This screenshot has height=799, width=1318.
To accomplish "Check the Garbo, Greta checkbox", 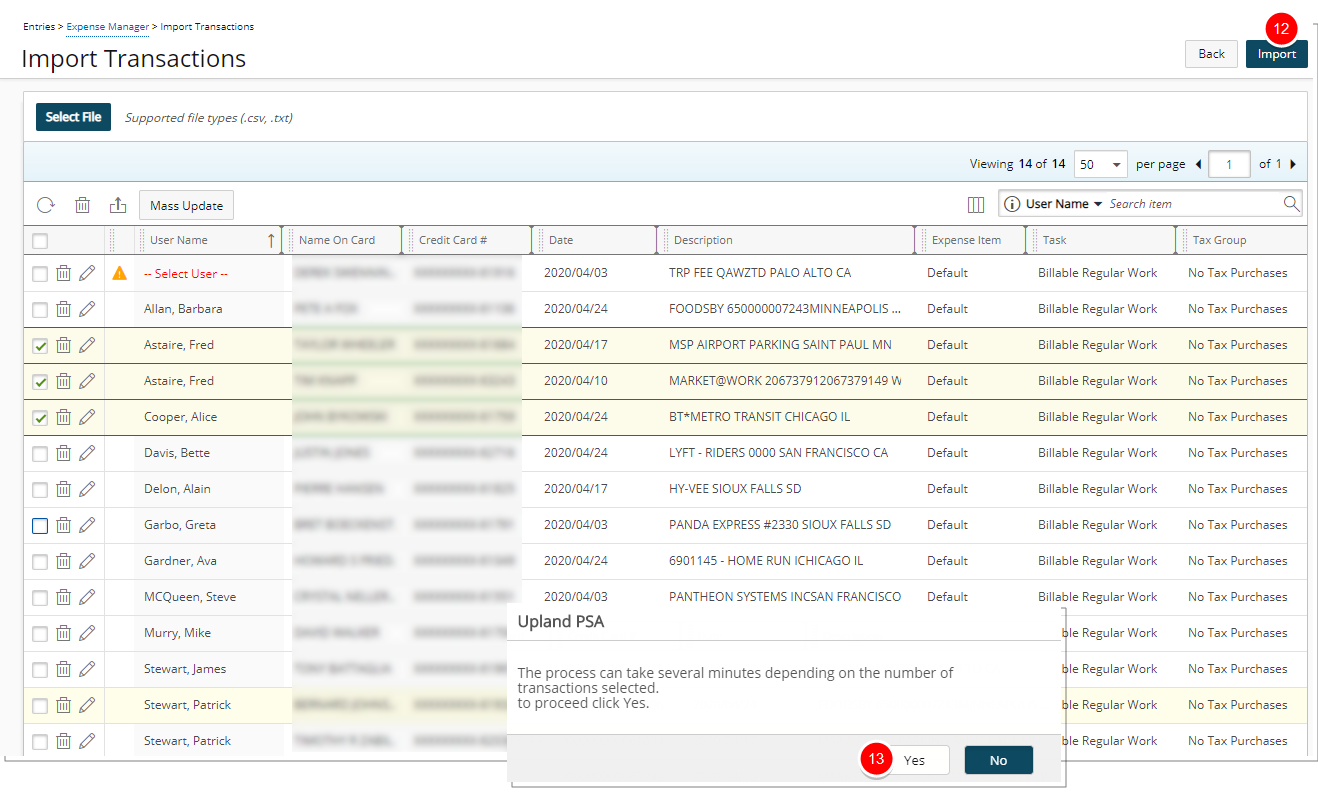I will (x=40, y=526).
